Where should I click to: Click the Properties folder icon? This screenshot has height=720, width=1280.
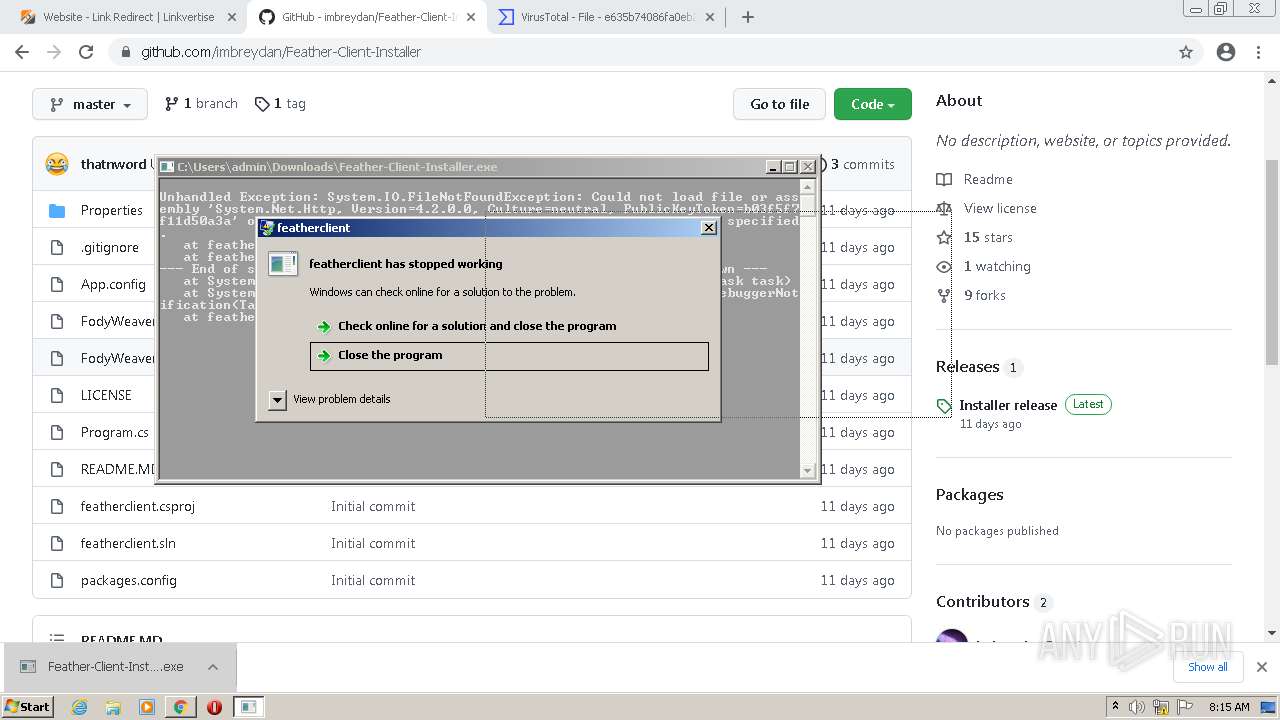(x=57, y=210)
